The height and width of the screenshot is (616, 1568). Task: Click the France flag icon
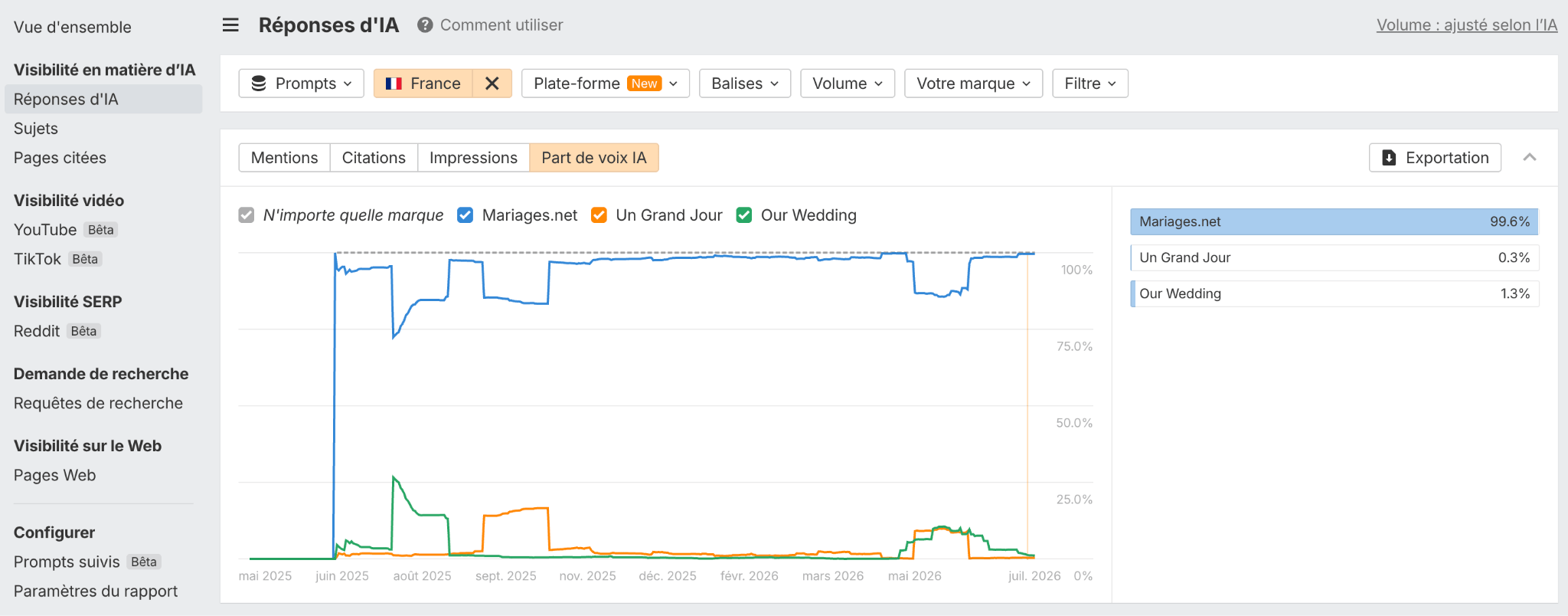394,84
